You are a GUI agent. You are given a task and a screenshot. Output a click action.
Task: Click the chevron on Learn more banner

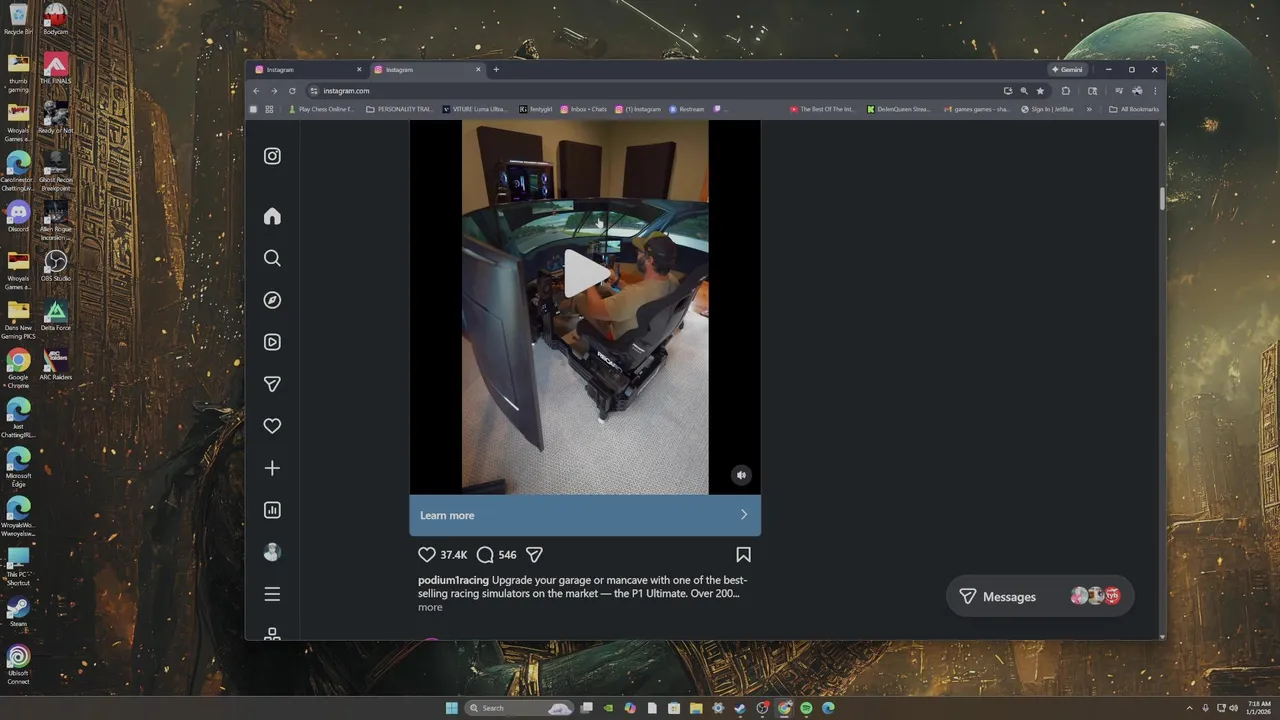click(743, 515)
